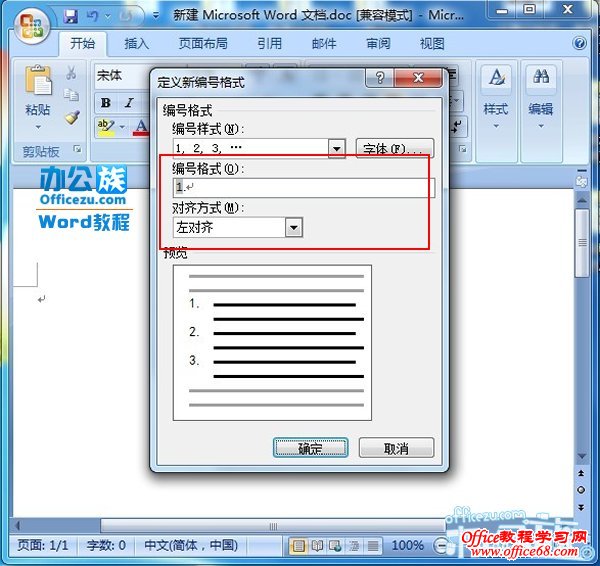Expand the 对齐方式 左对齐 dropdown
The image size is (600, 566).
(294, 228)
